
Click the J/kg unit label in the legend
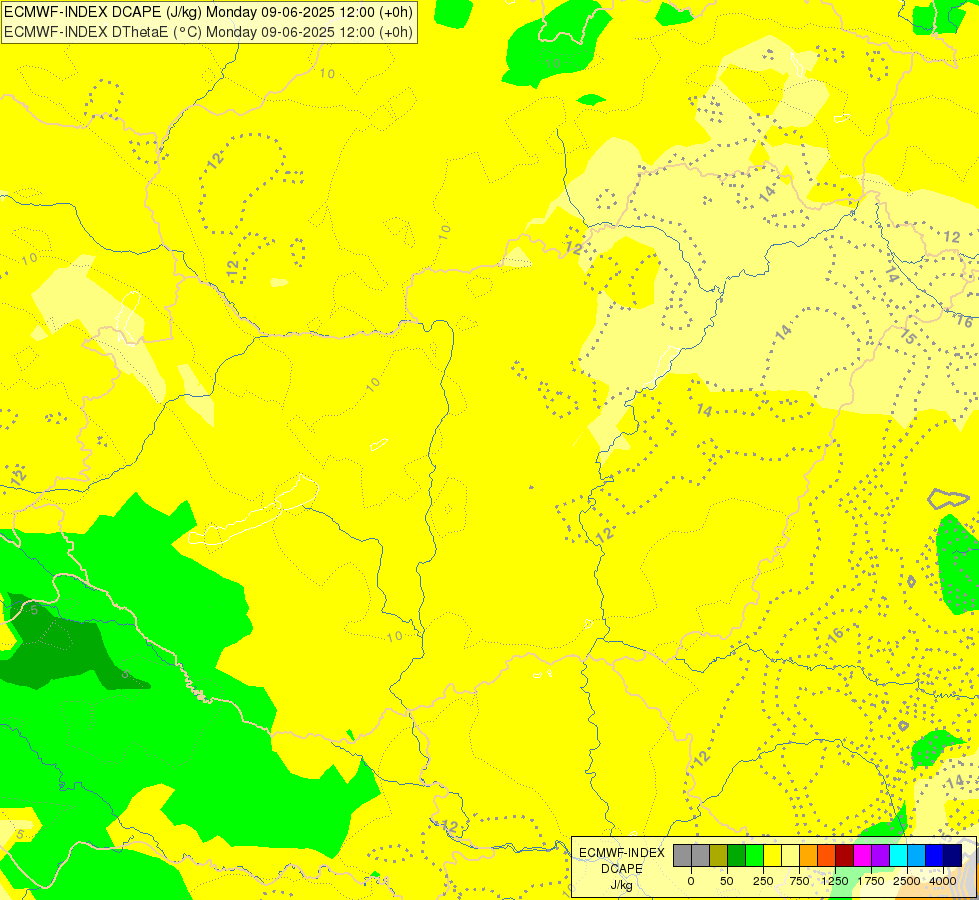click(x=622, y=885)
